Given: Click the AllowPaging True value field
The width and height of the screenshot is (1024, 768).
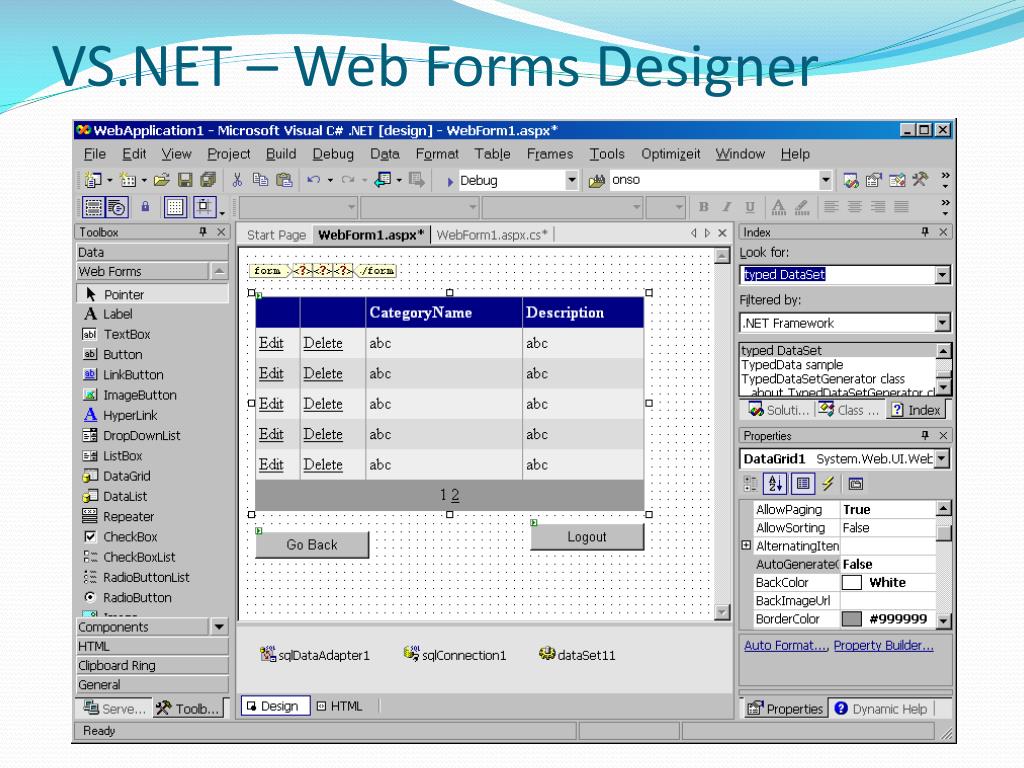Looking at the screenshot, I should [888, 509].
